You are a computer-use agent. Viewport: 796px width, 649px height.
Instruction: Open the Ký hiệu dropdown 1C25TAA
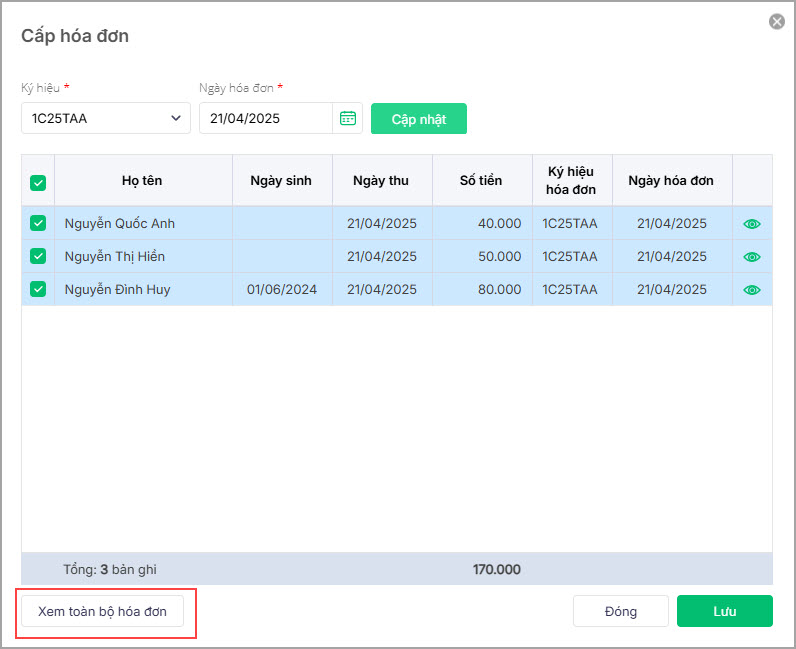tap(106, 118)
